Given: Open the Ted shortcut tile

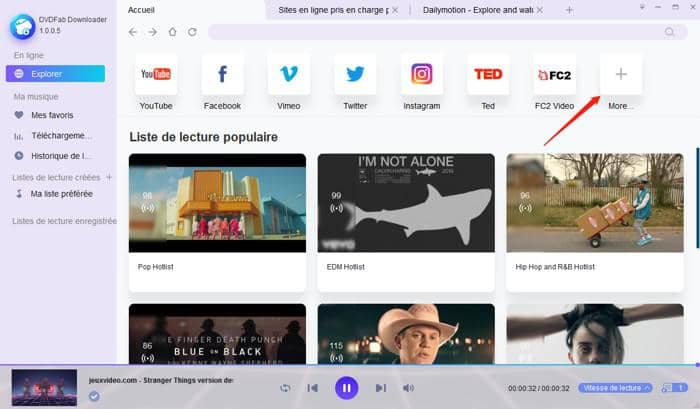Looking at the screenshot, I should [488, 74].
